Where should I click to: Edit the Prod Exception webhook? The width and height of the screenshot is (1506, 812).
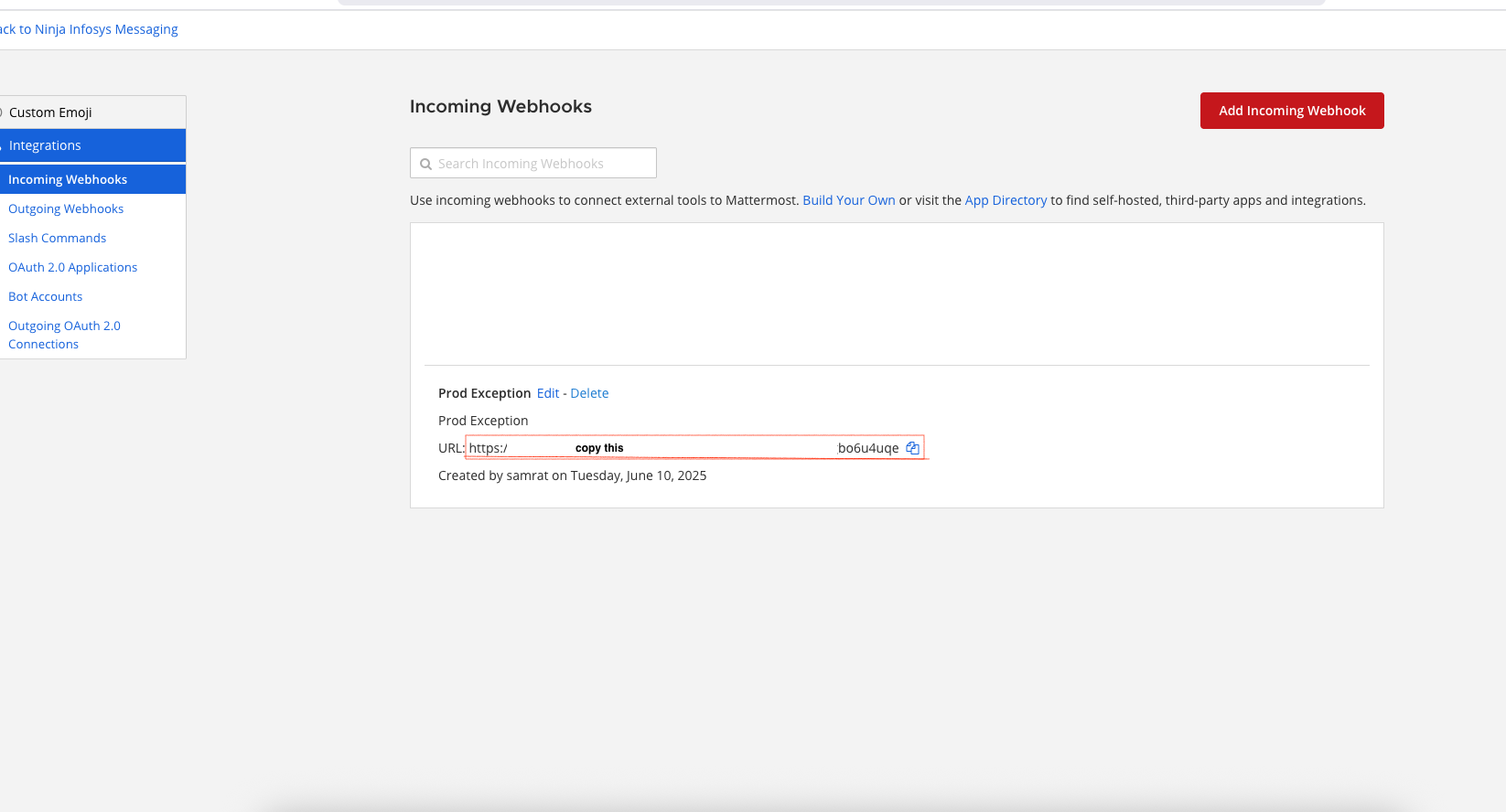(x=547, y=393)
